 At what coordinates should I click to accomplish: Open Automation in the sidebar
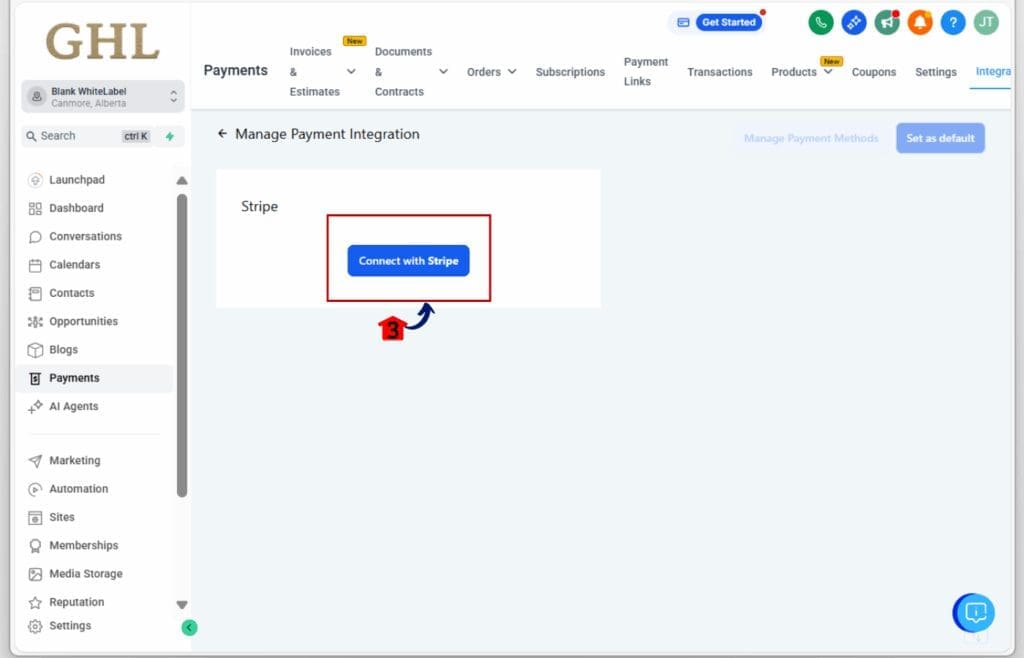[68, 488]
